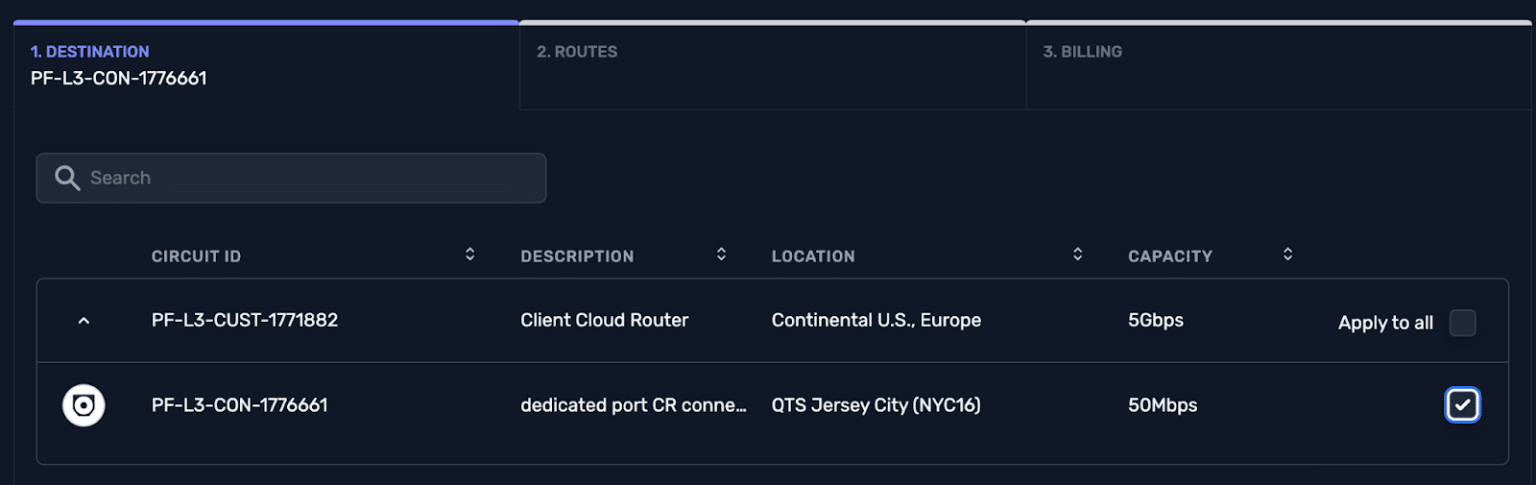This screenshot has height=485, width=1536.
Task: Check the Apply to all checkbox
Action: [x=1462, y=323]
